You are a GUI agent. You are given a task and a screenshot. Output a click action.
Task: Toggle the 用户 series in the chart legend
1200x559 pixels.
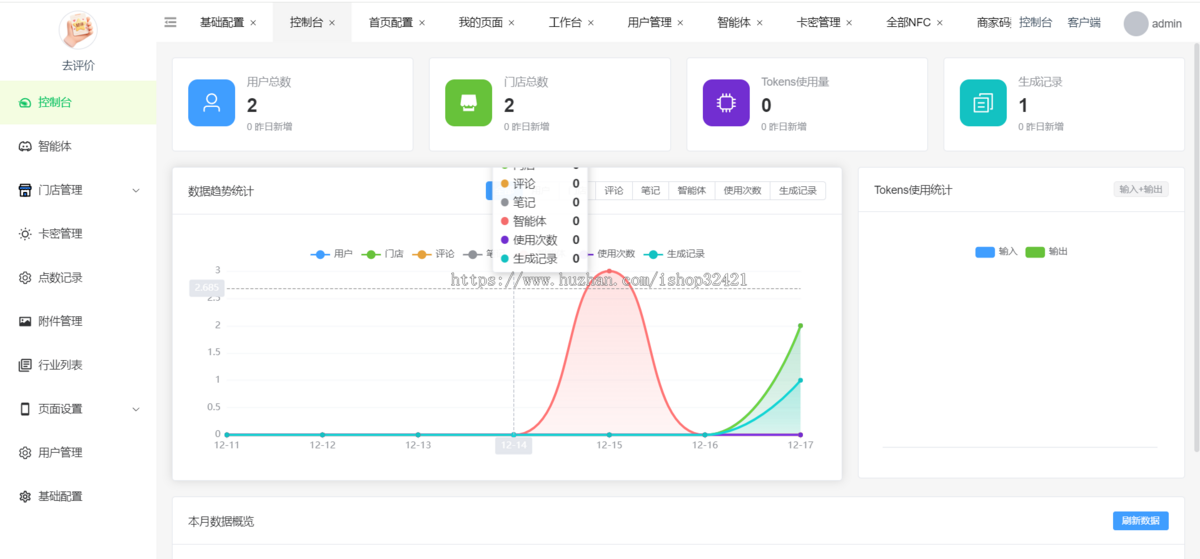click(332, 254)
